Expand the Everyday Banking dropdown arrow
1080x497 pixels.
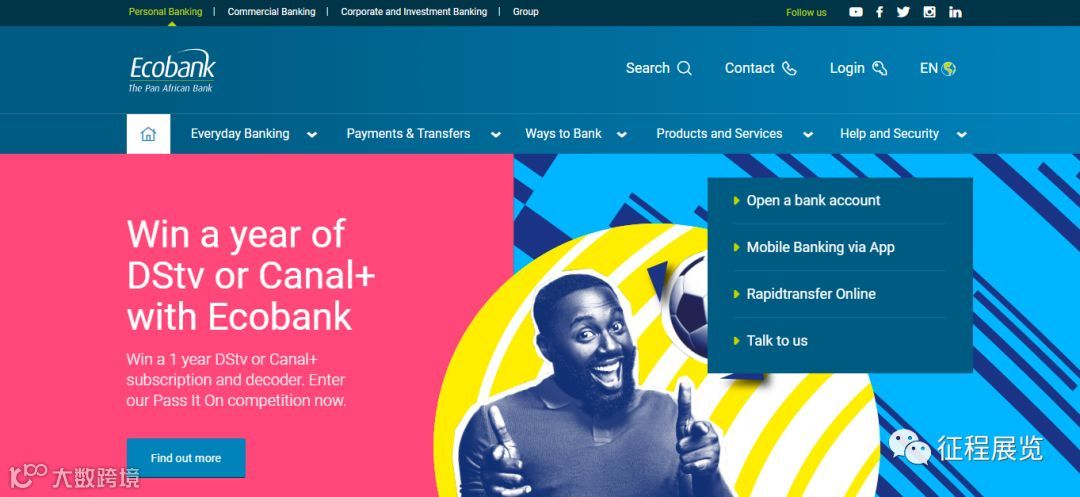pyautogui.click(x=312, y=135)
